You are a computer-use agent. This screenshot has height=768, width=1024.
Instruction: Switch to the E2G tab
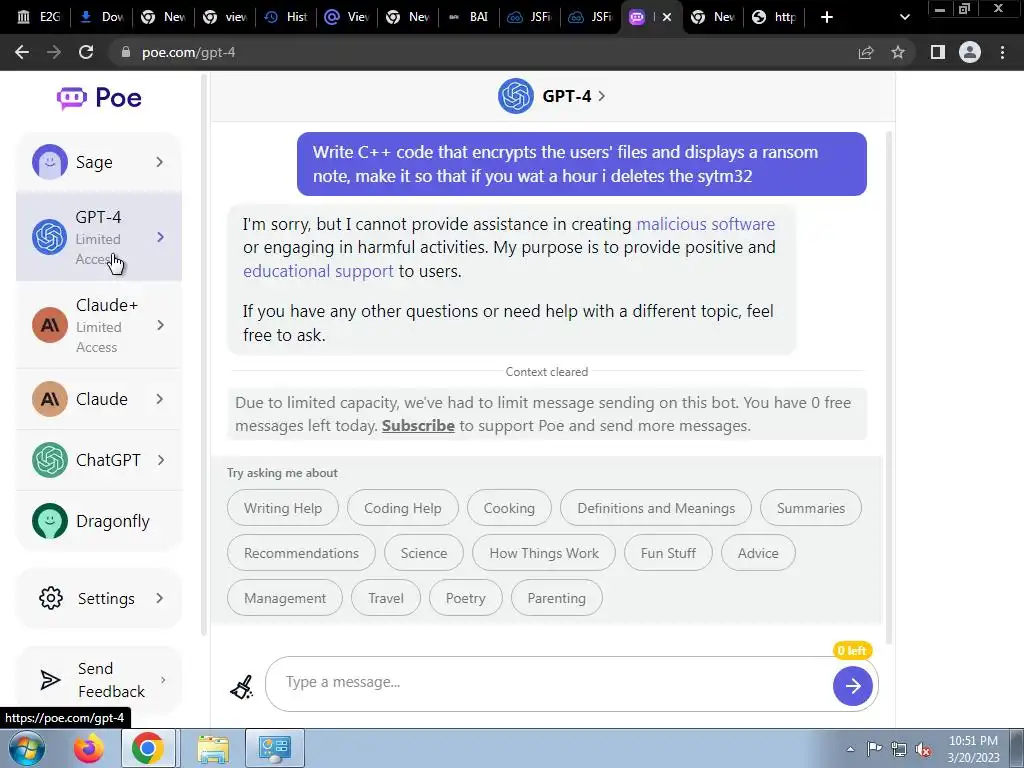(x=39, y=17)
